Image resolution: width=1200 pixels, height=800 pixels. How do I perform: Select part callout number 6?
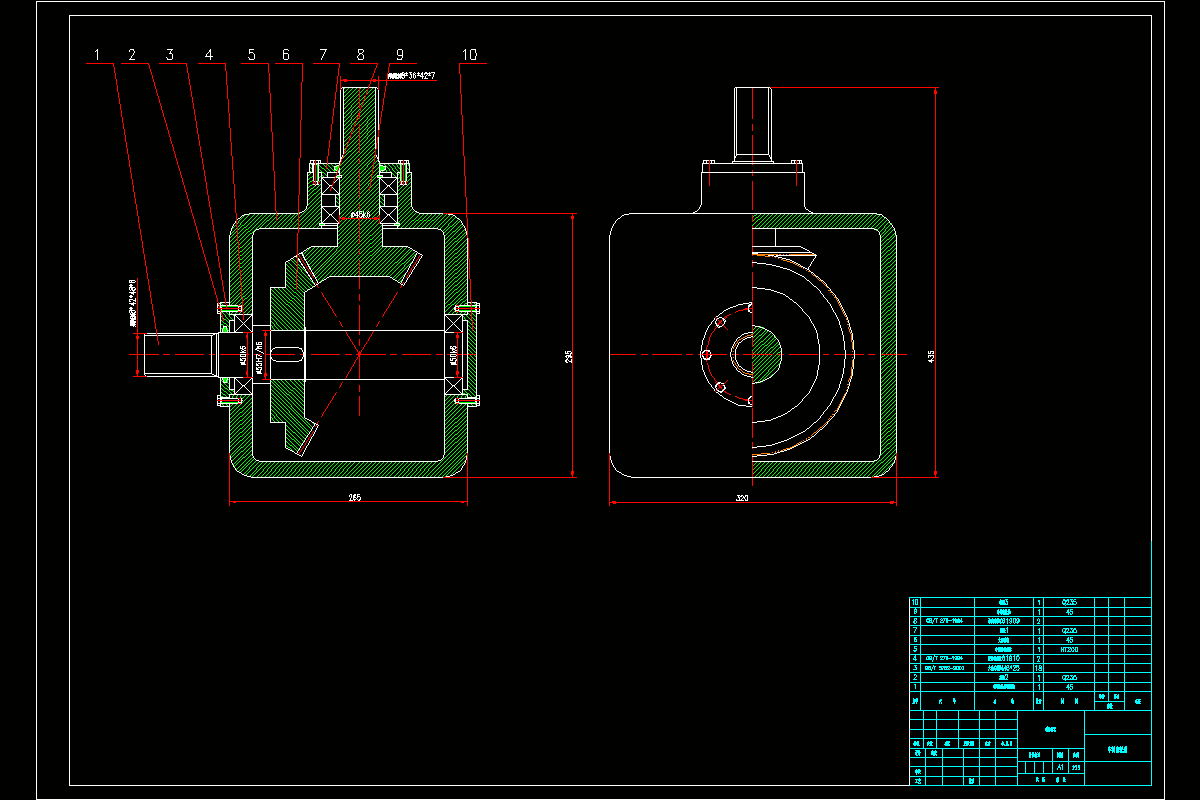(x=285, y=54)
